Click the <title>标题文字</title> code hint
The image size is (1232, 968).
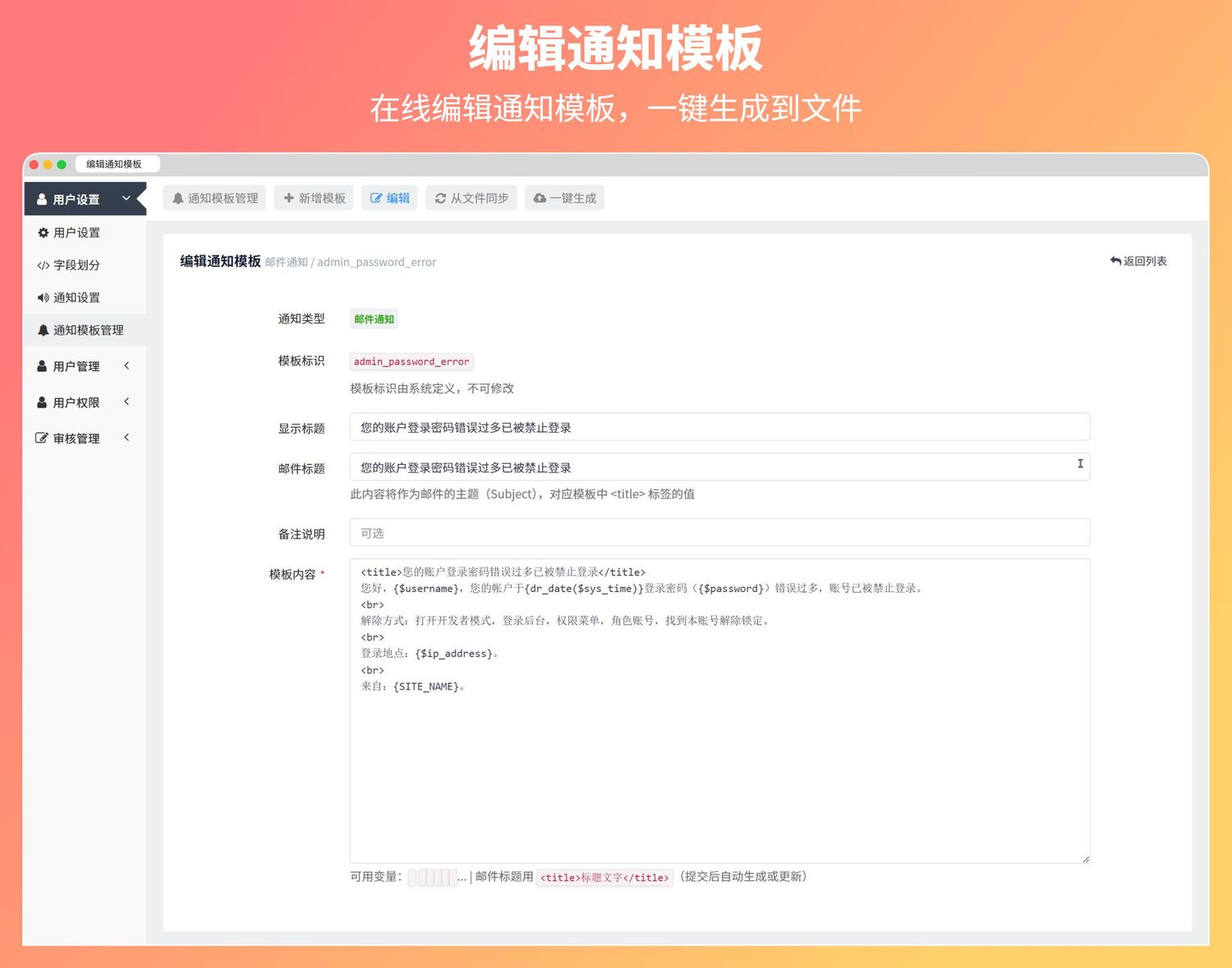pyautogui.click(x=605, y=878)
